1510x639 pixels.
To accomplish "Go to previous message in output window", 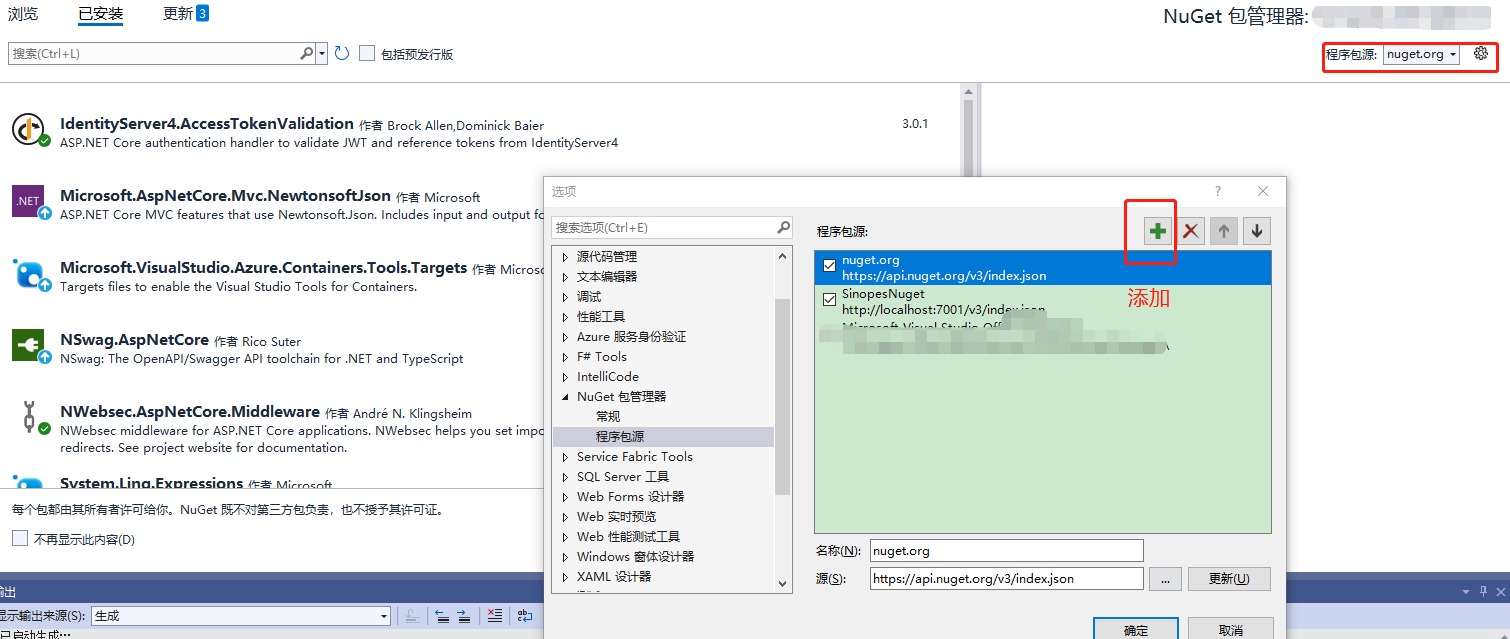I will point(442,616).
